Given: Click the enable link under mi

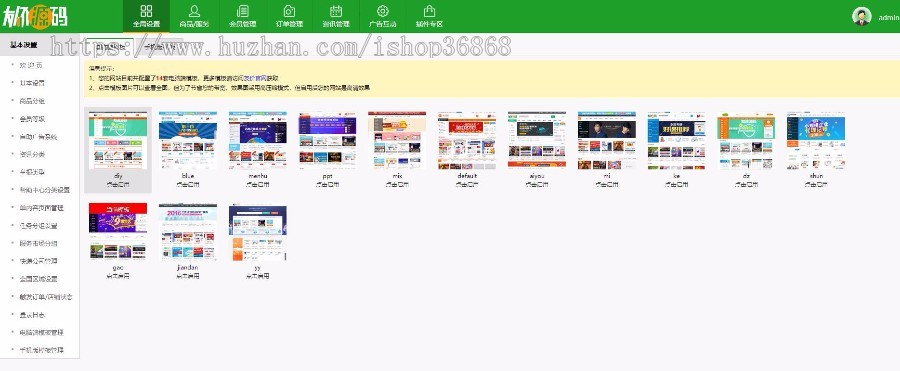Looking at the screenshot, I should 607,185.
